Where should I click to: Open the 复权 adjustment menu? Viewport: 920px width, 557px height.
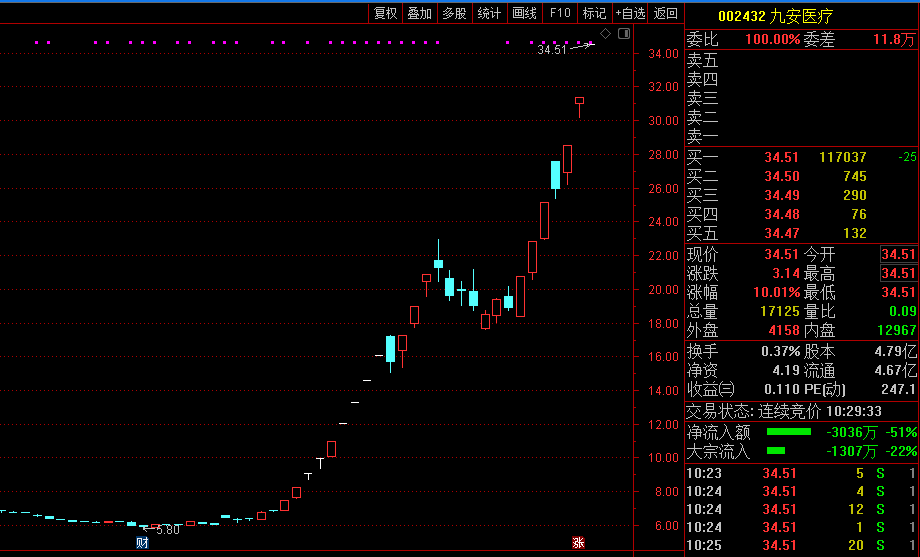(385, 13)
